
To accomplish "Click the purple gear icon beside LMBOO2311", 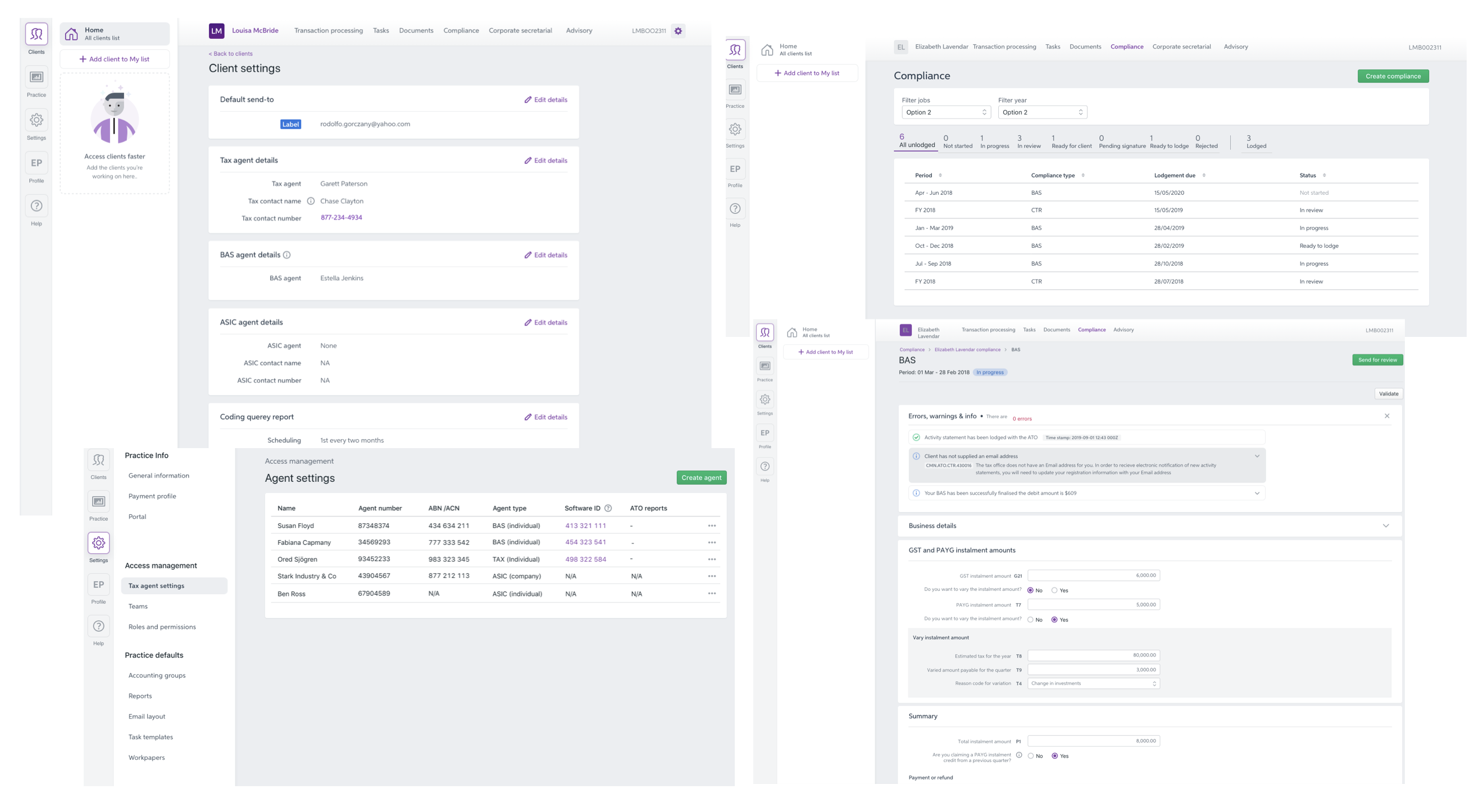I will tap(678, 31).
